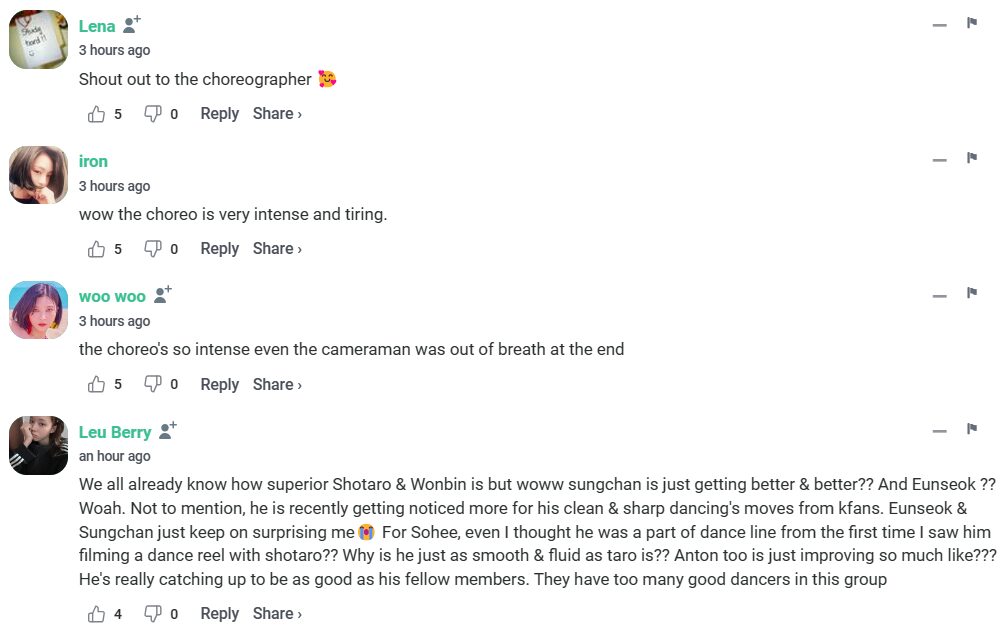Screen dimensions: 1007x634
Task: Follow user Lena
Action: pyautogui.click(x=132, y=25)
